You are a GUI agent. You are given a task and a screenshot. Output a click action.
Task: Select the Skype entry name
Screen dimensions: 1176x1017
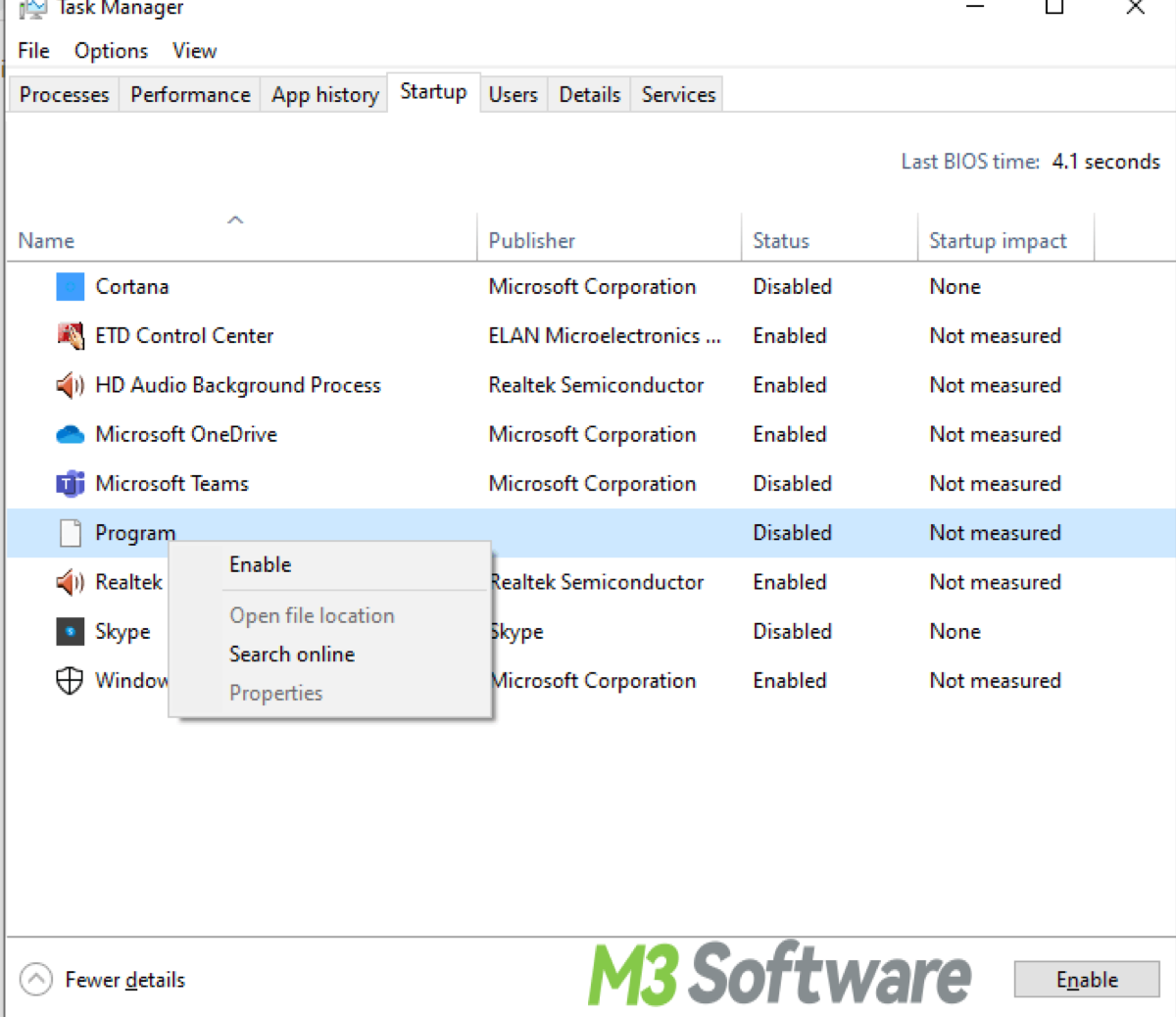click(122, 632)
